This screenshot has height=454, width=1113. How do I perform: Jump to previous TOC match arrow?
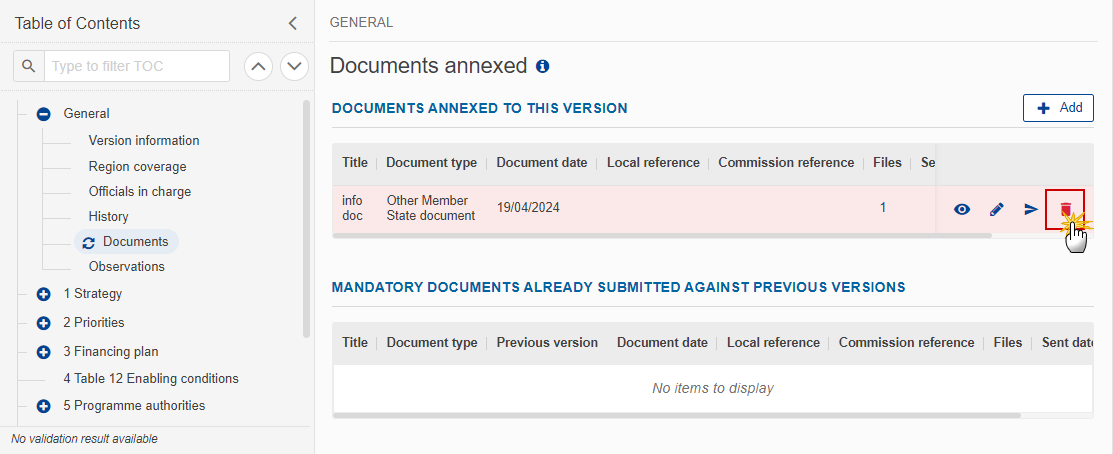(x=259, y=67)
